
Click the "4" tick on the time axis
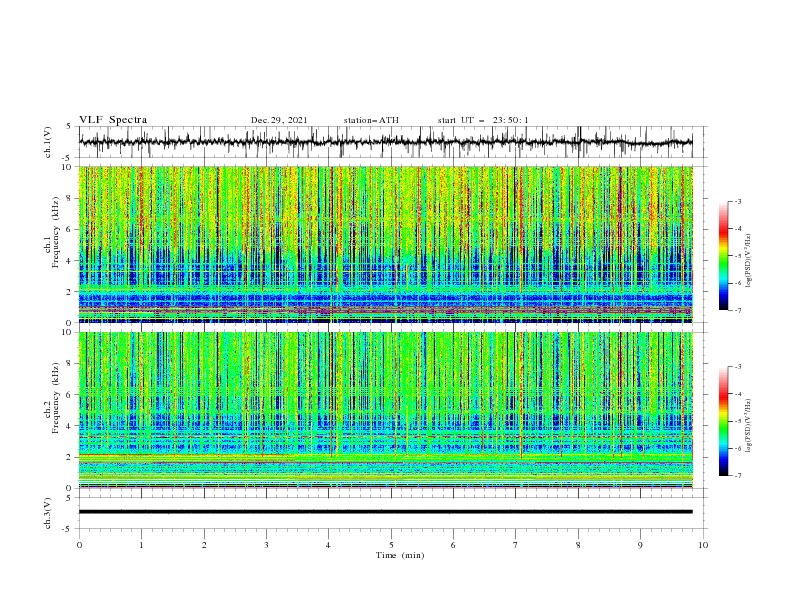click(x=328, y=545)
